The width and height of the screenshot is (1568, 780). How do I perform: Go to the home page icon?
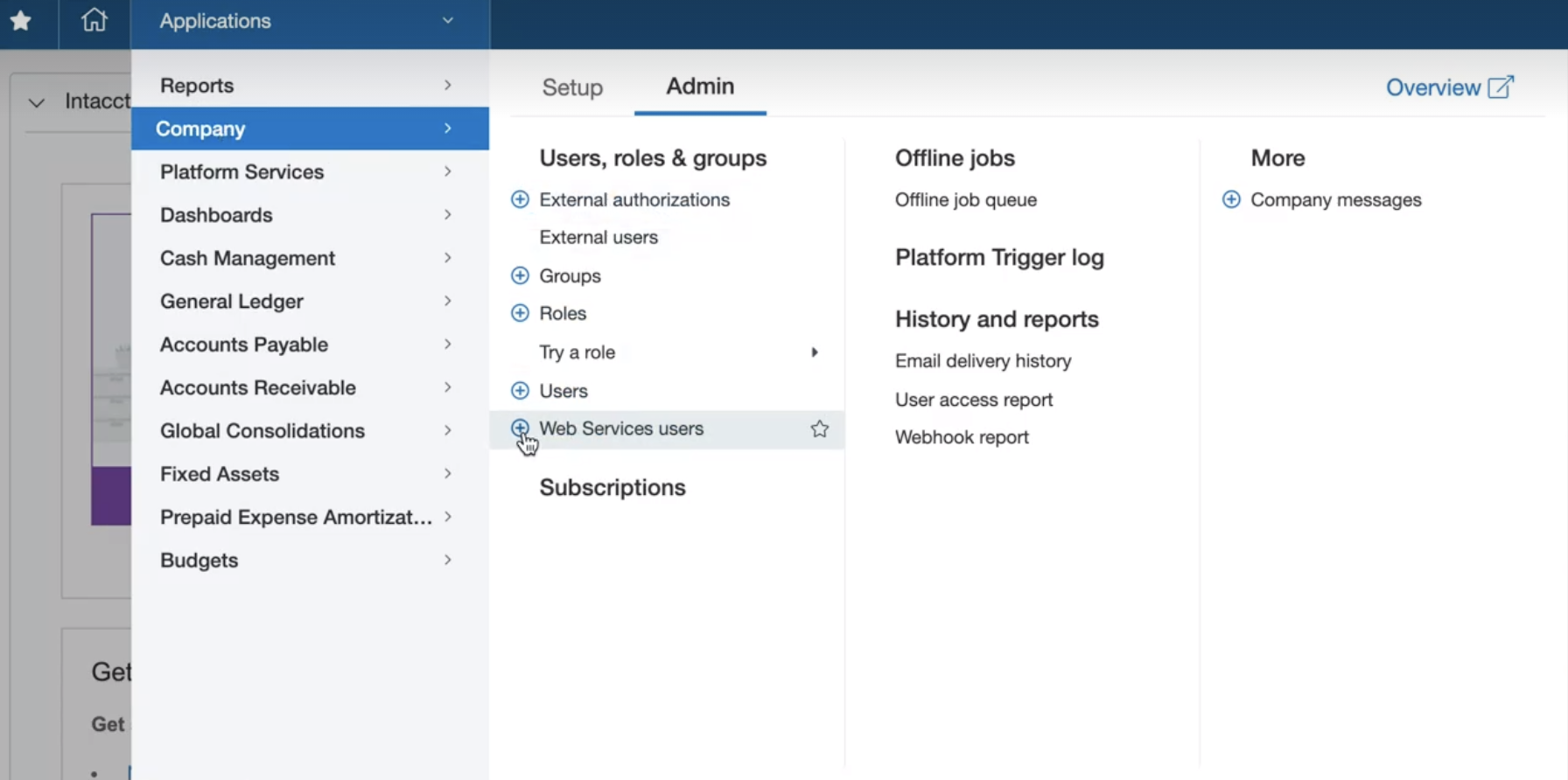point(94,21)
